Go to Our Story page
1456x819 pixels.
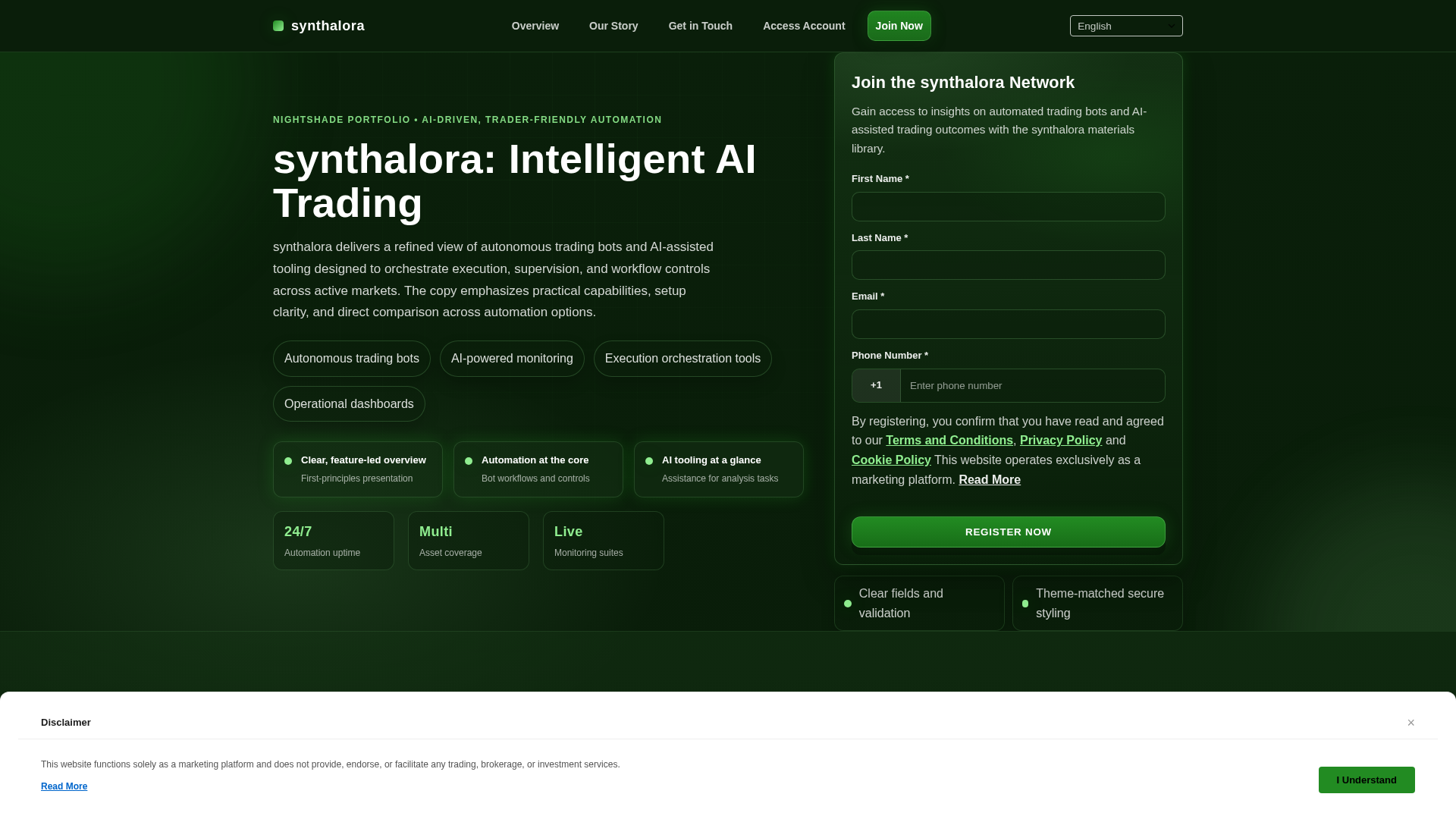coord(613,26)
